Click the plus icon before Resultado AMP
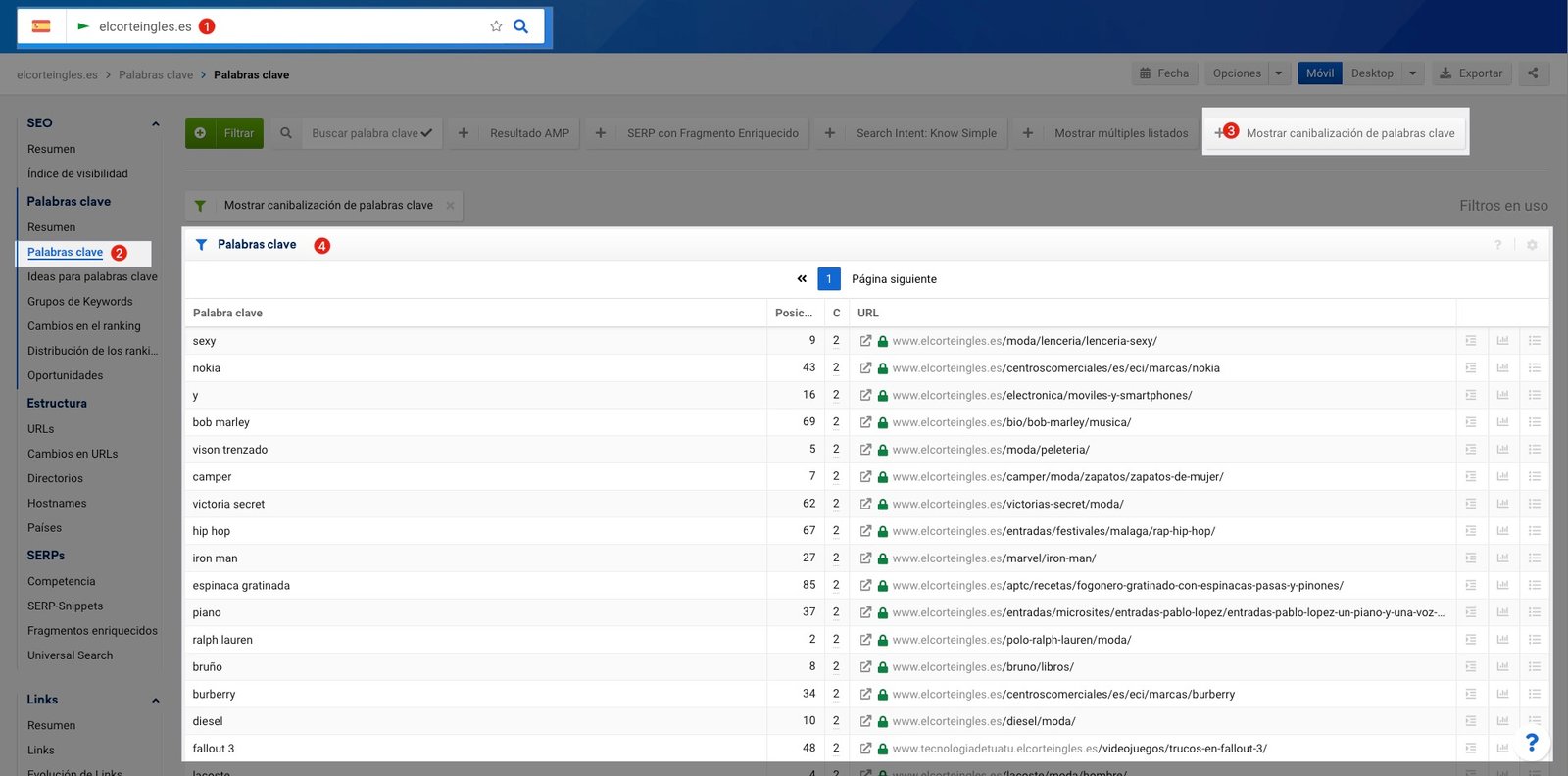 coord(464,133)
